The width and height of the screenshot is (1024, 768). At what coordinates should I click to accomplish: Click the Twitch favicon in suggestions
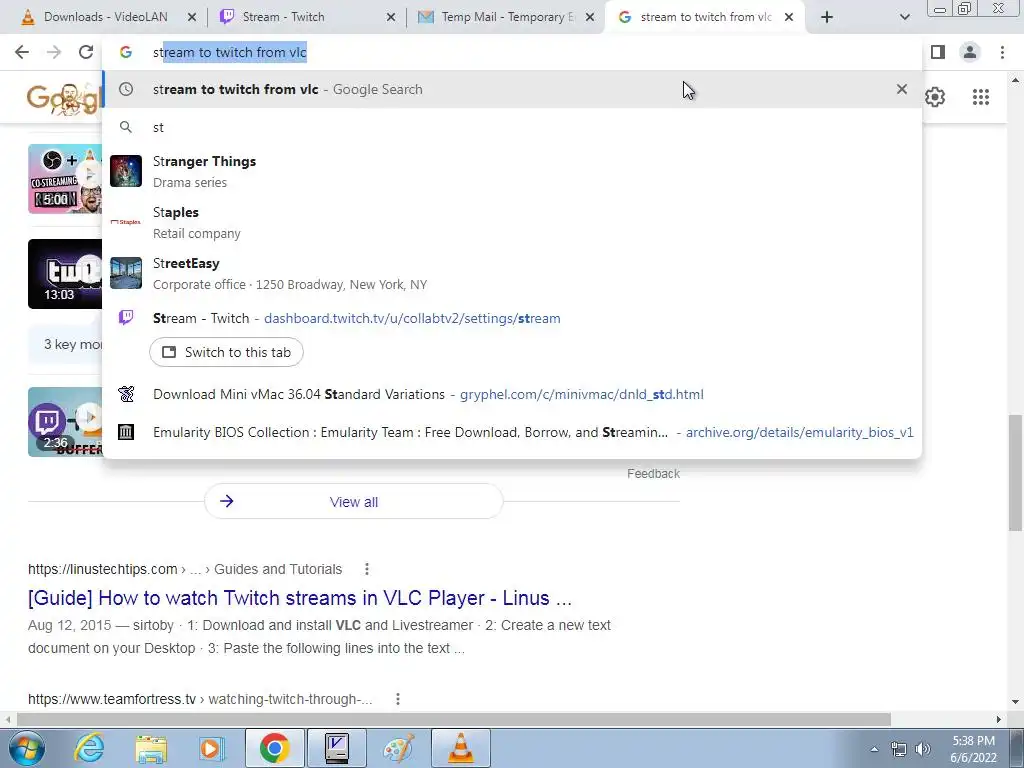[x=126, y=317]
